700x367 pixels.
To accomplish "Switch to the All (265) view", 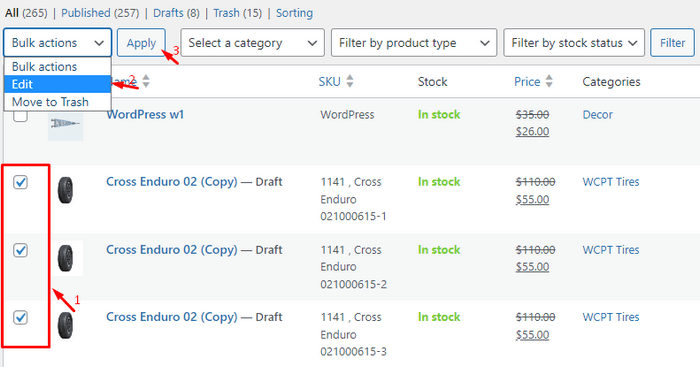I will [x=26, y=13].
